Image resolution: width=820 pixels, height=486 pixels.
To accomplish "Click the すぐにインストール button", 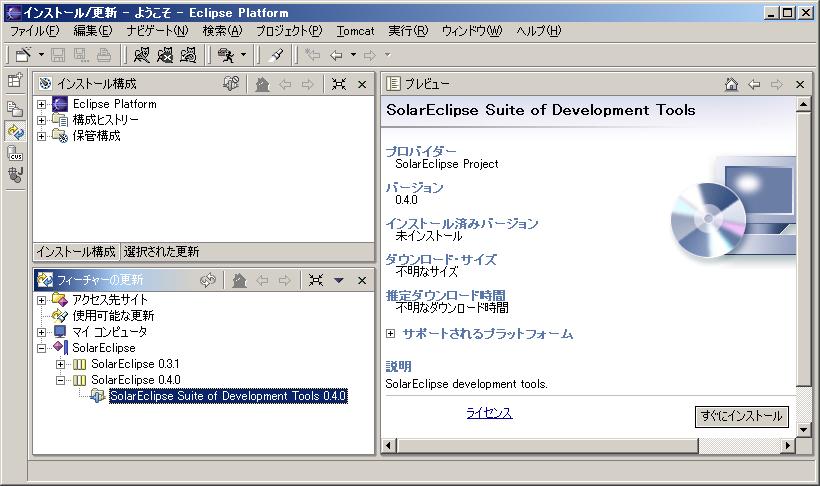I will 741,416.
